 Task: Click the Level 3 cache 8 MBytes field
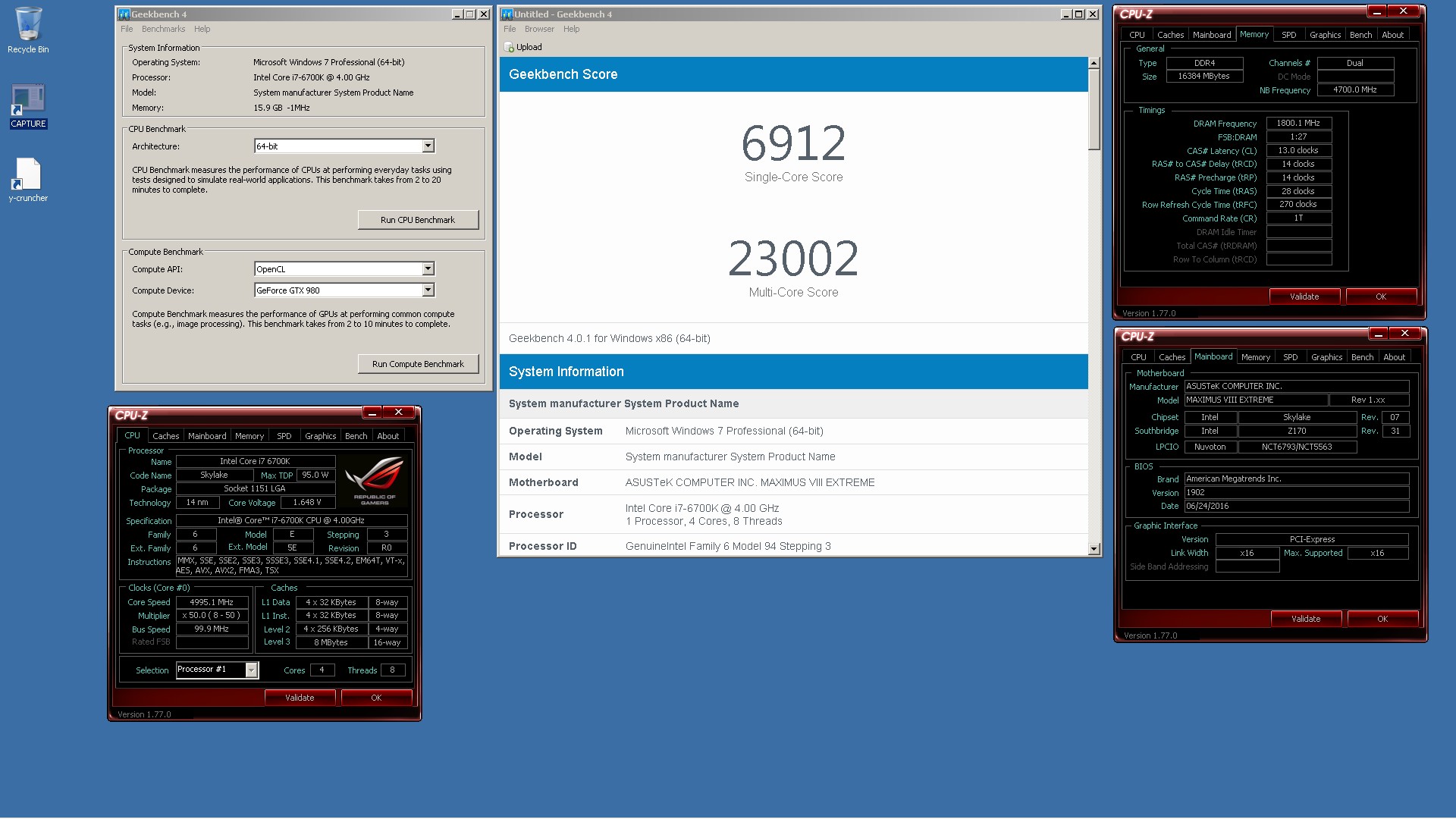coord(331,642)
